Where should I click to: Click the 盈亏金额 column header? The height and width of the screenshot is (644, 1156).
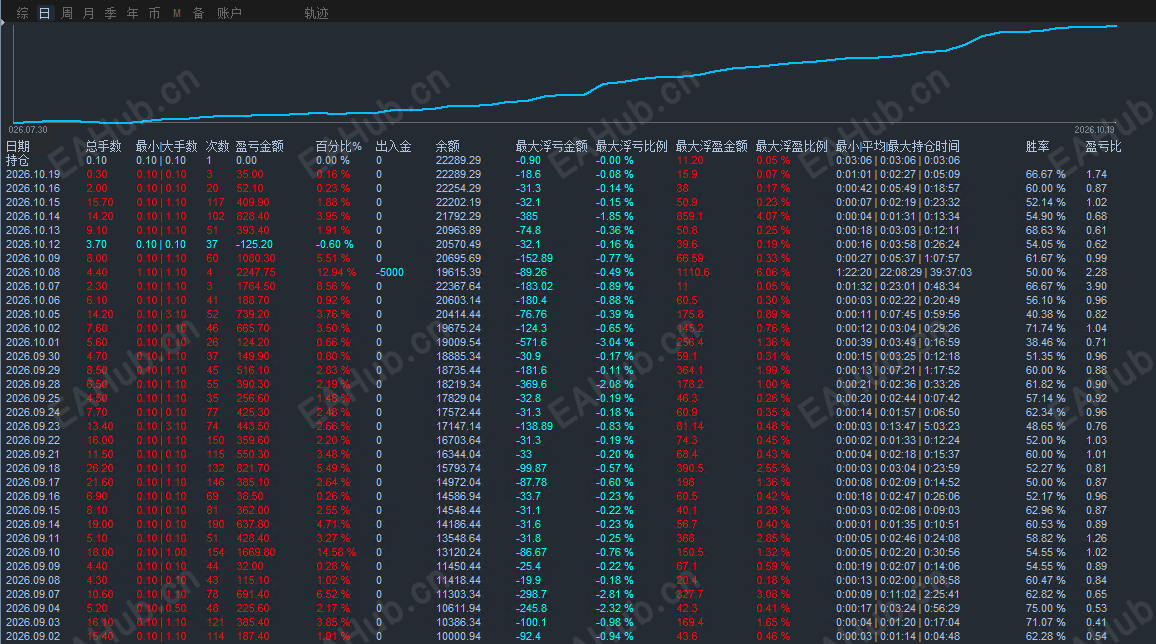click(260, 147)
